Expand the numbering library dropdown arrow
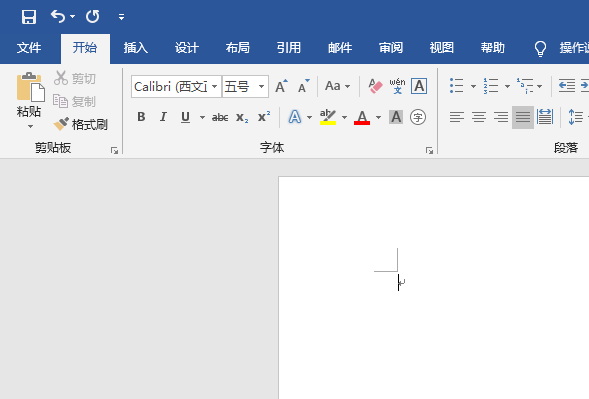Image resolution: width=589 pixels, height=399 pixels. tap(507, 86)
